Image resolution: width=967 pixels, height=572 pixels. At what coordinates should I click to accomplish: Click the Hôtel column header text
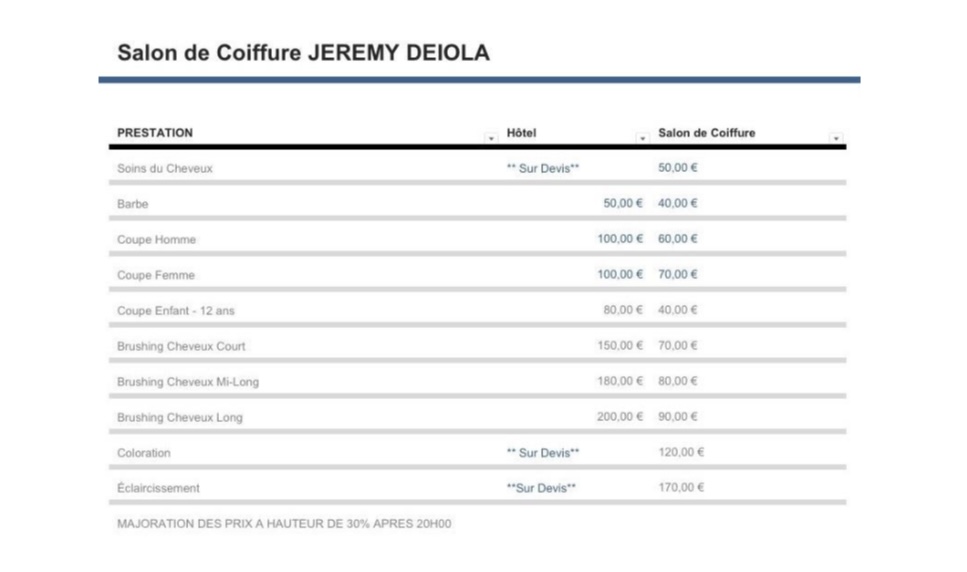(521, 133)
